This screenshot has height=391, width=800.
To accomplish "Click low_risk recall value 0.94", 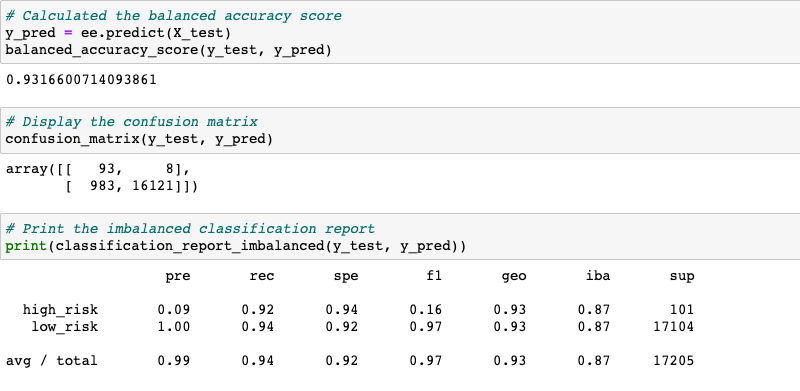I will [258, 327].
